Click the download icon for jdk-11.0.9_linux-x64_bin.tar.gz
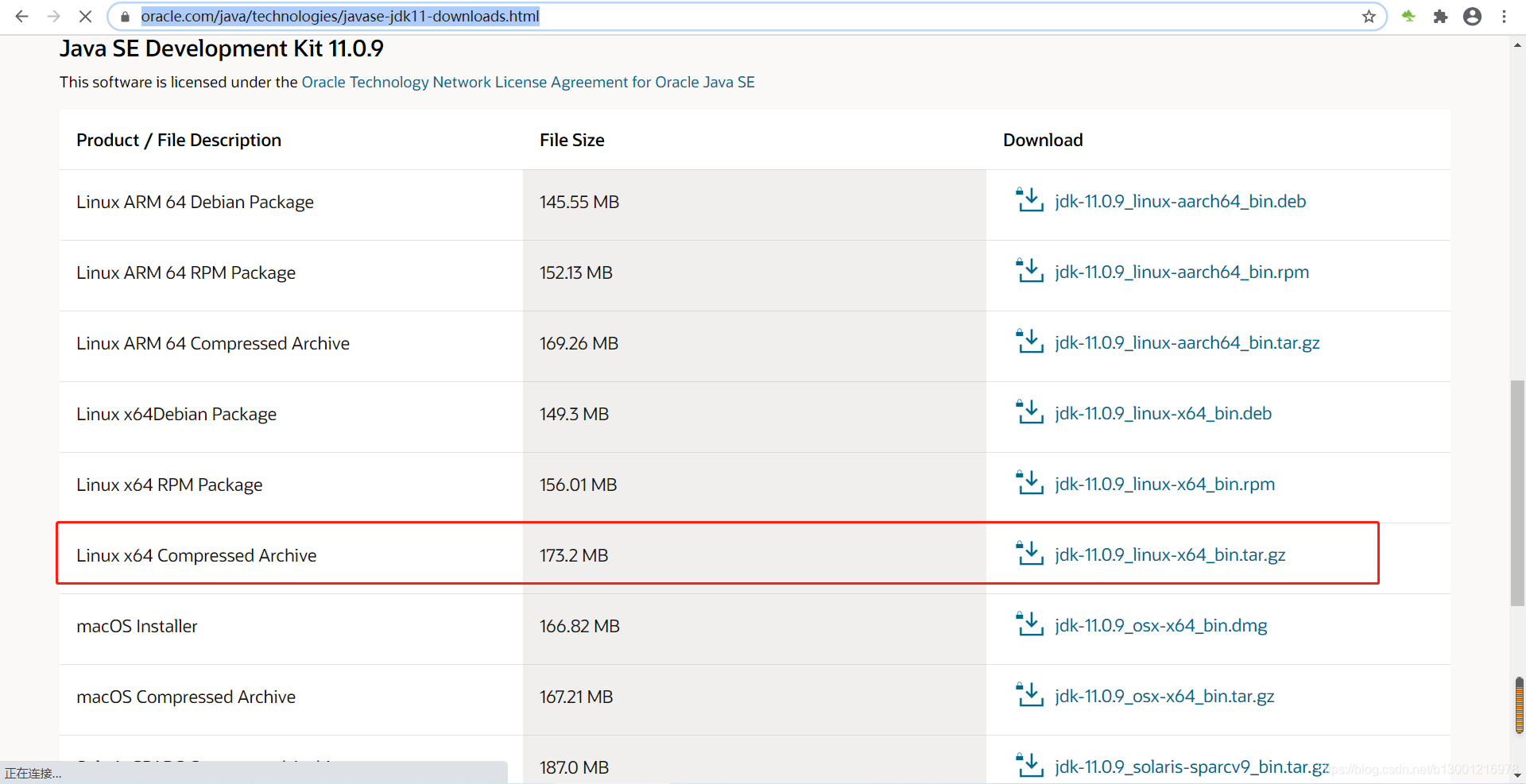 (1029, 554)
